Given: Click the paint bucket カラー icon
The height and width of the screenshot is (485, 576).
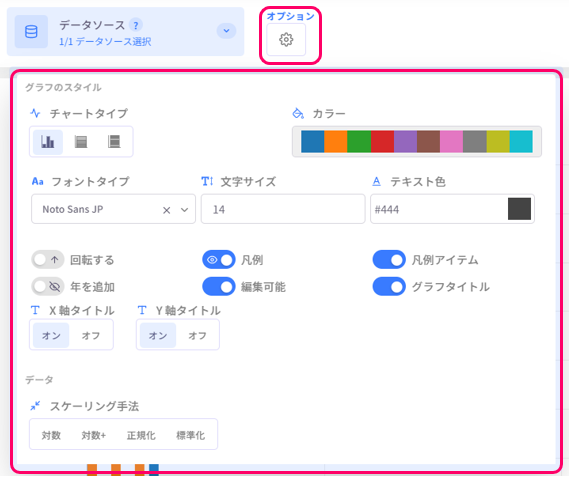Looking at the screenshot, I should 298,114.
